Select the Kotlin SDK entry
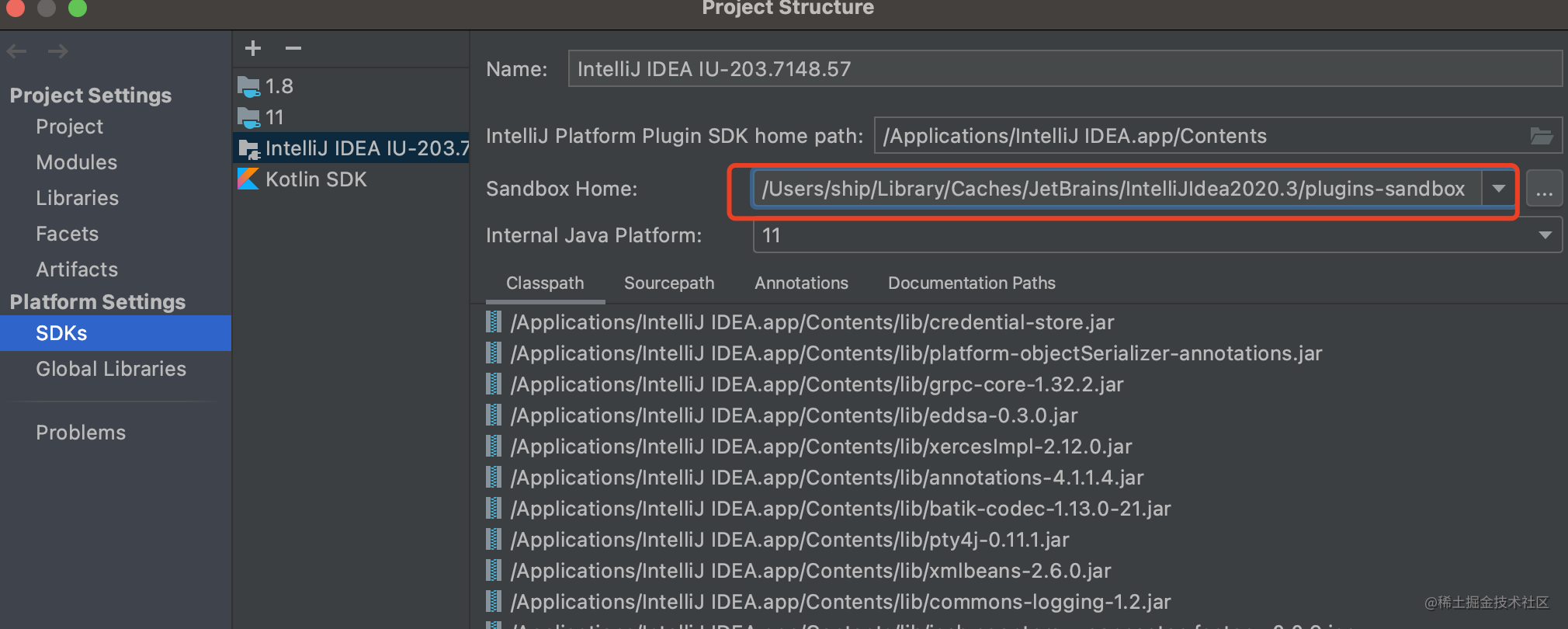The height and width of the screenshot is (629, 1568). 351,179
